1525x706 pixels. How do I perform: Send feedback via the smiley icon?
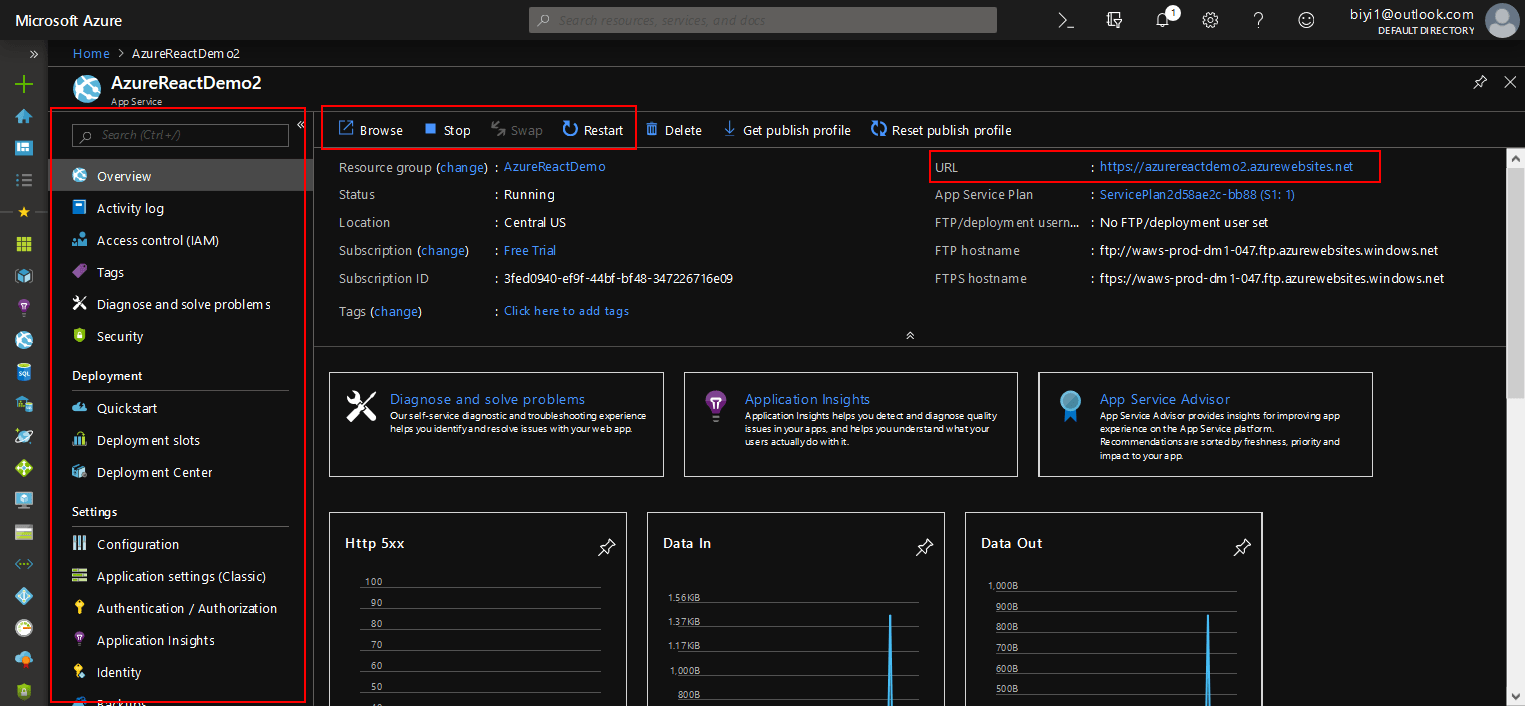tap(1306, 19)
